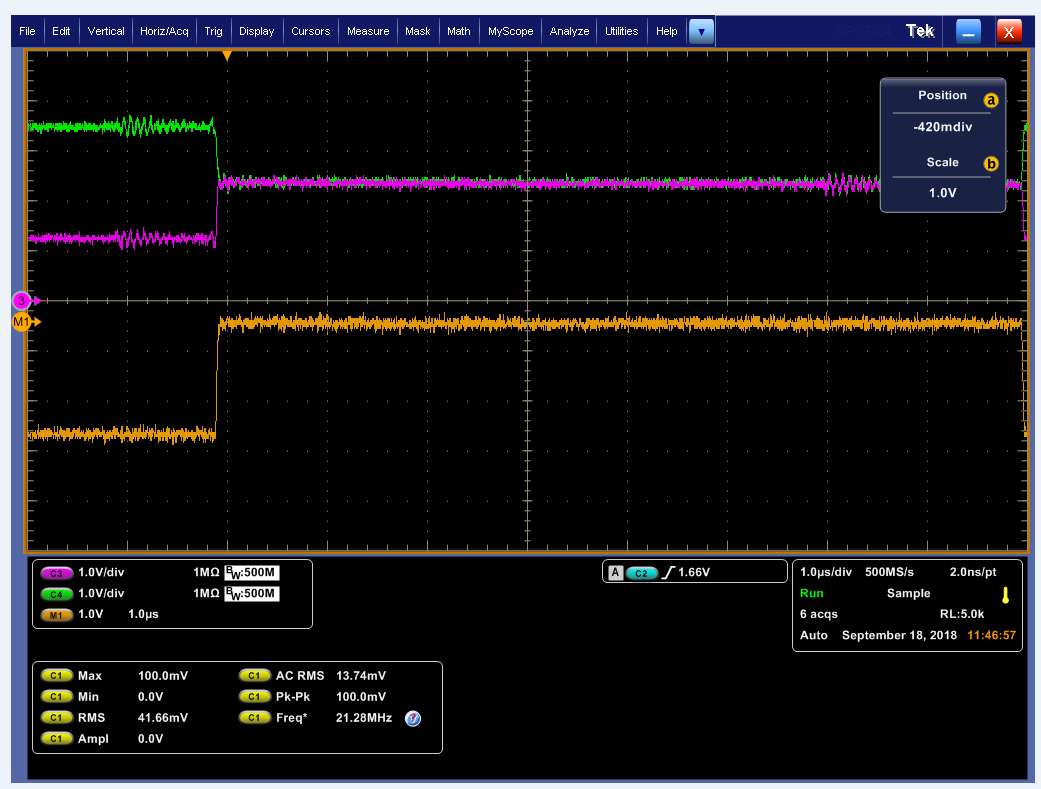Open the MyScope menu

pyautogui.click(x=510, y=31)
